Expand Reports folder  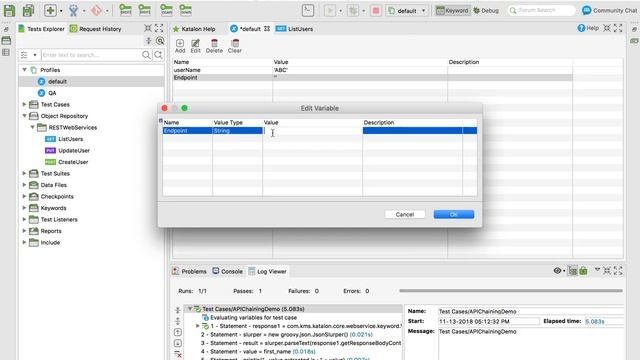point(24,231)
